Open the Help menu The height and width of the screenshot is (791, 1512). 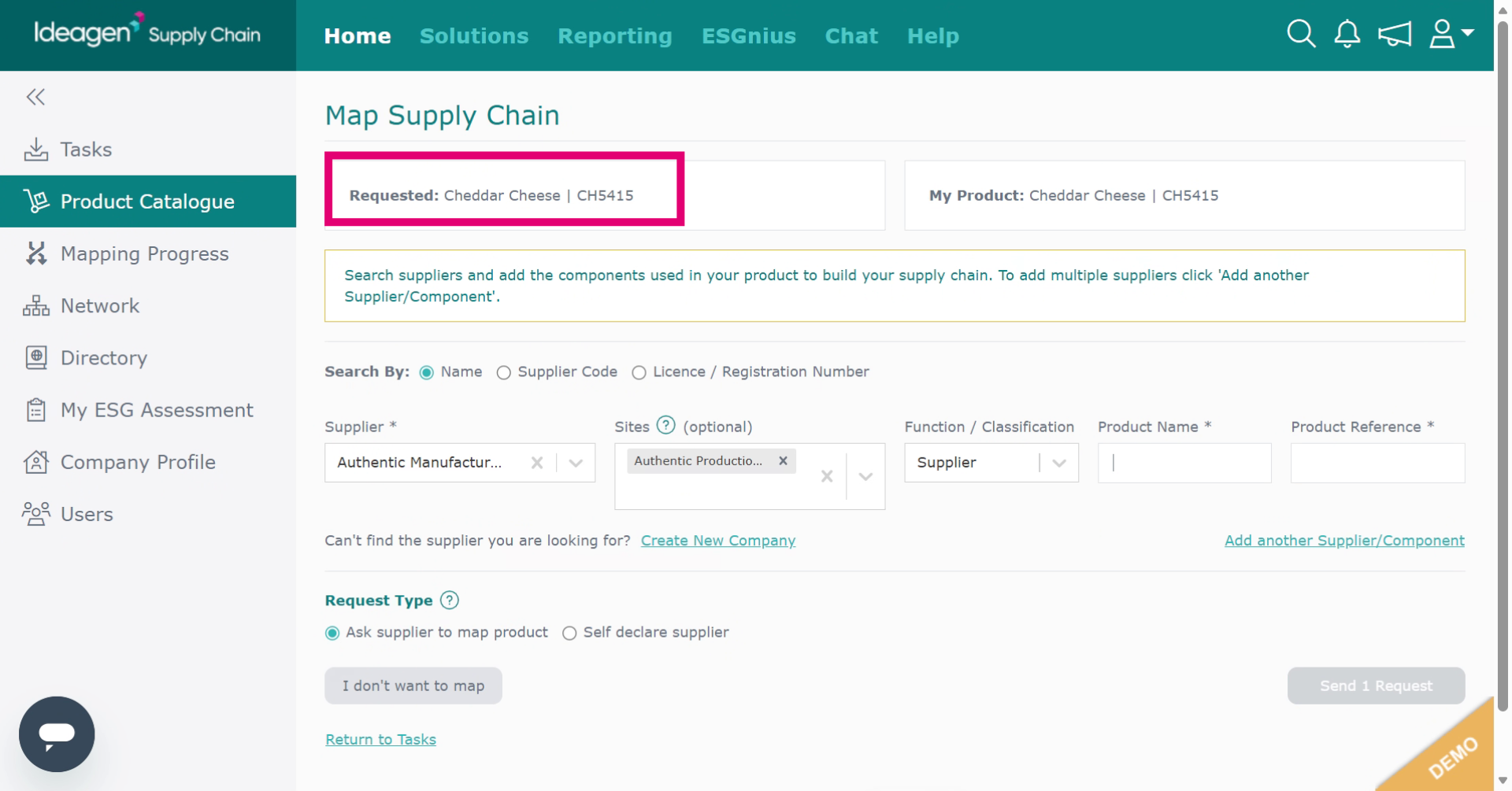(933, 35)
